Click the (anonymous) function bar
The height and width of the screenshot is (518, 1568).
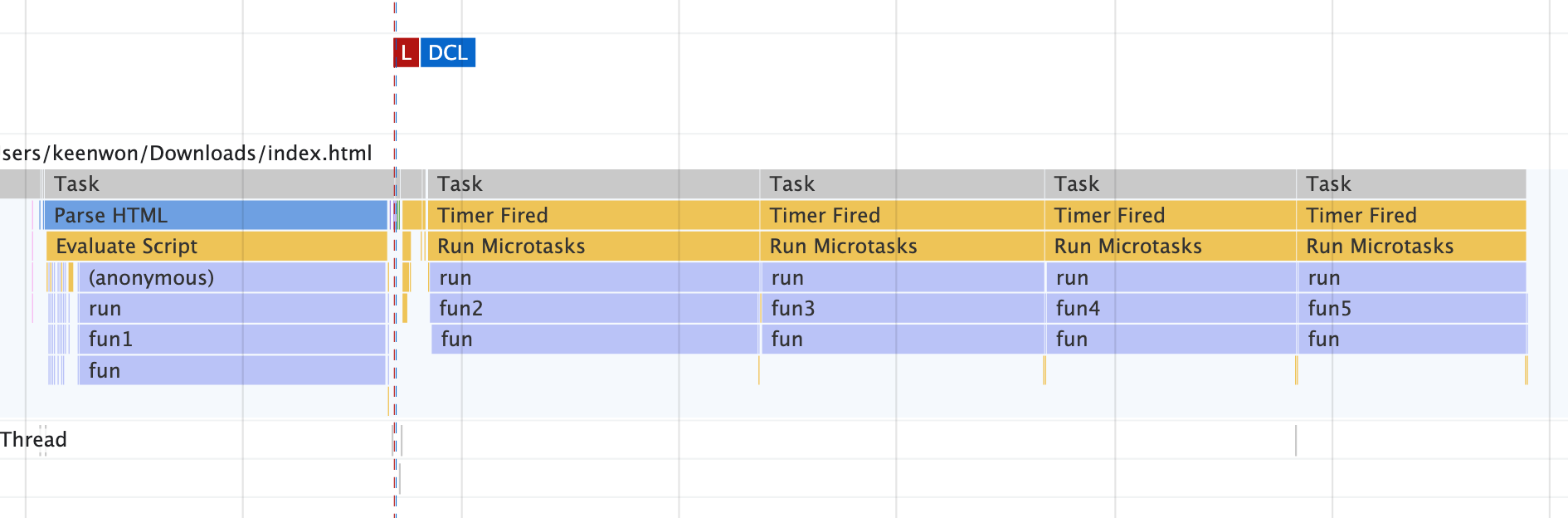232,277
